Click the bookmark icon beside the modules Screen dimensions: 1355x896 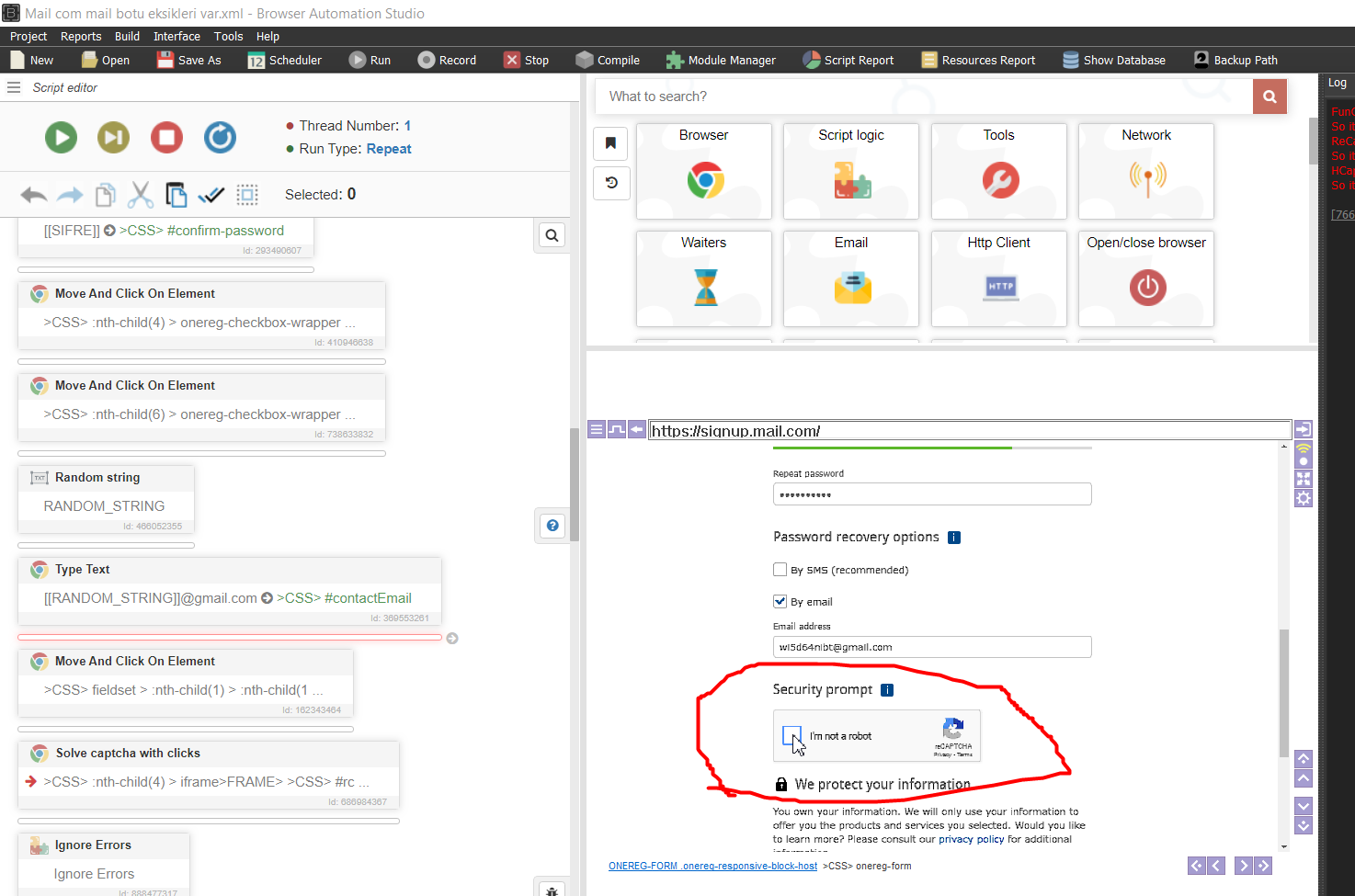(x=610, y=143)
